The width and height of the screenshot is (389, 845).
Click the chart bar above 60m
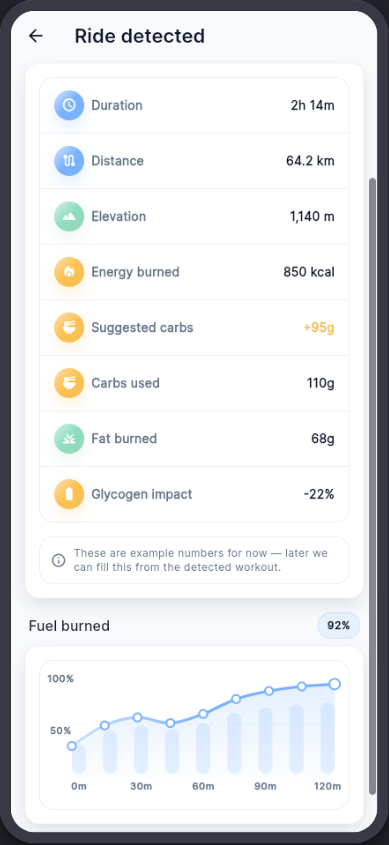pos(203,748)
